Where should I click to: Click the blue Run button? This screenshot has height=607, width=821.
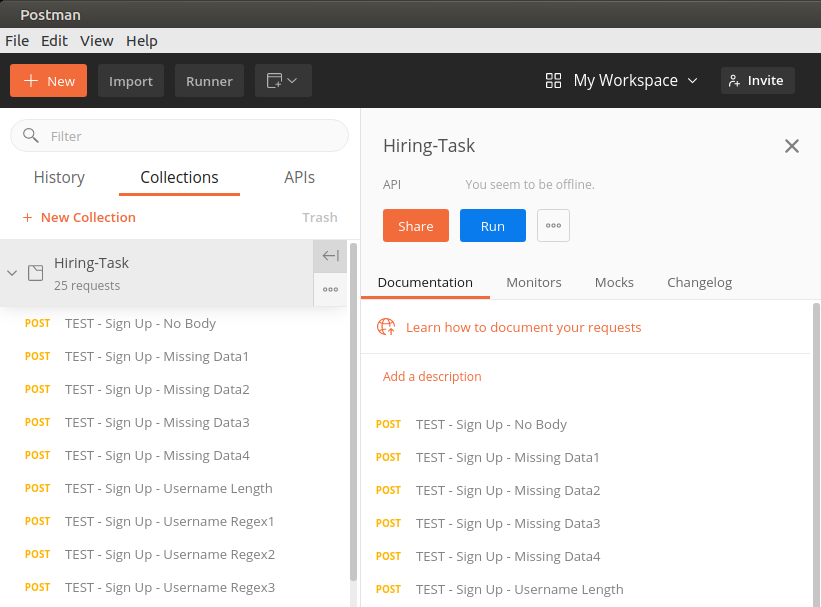click(x=493, y=226)
